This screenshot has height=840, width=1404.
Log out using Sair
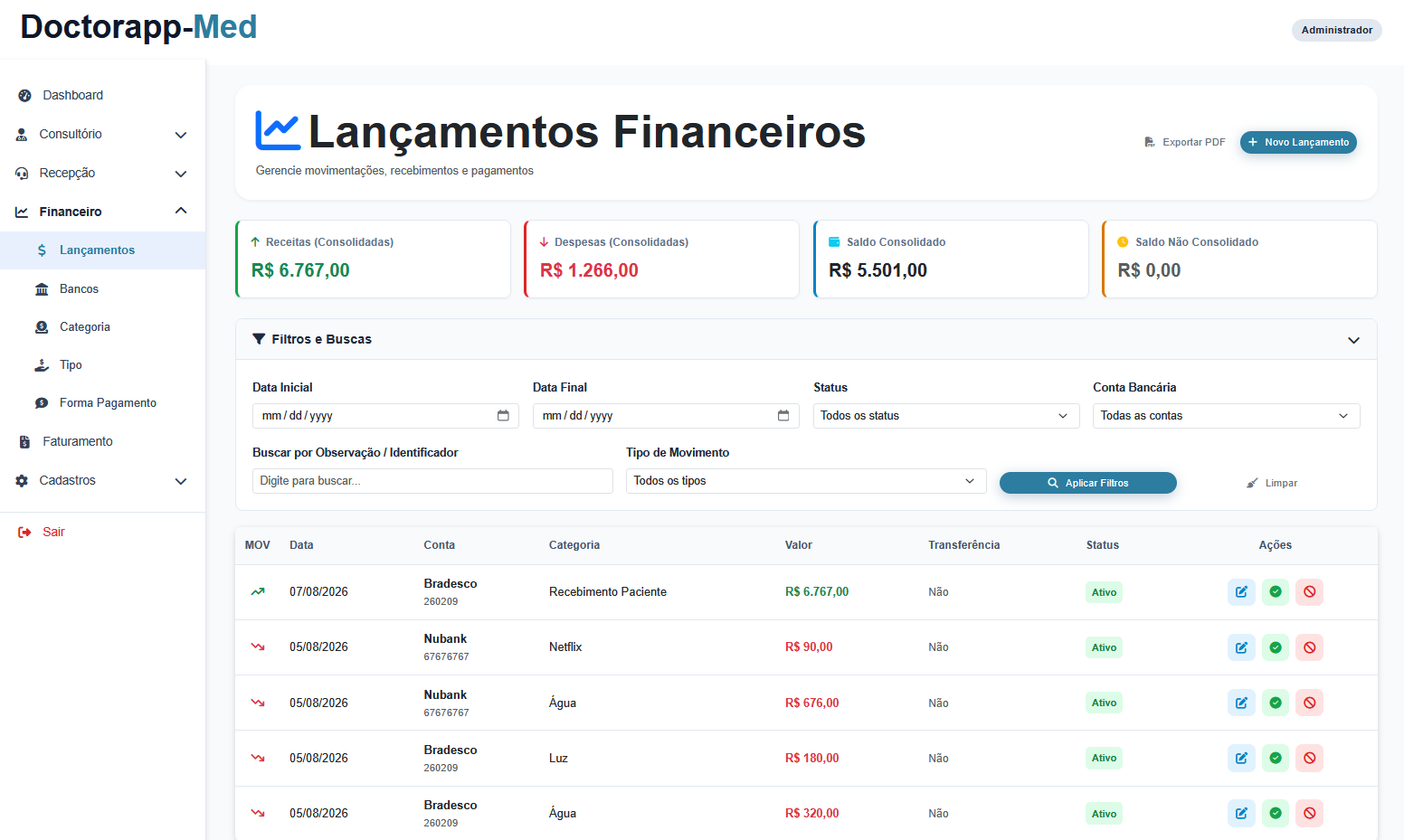tap(42, 532)
